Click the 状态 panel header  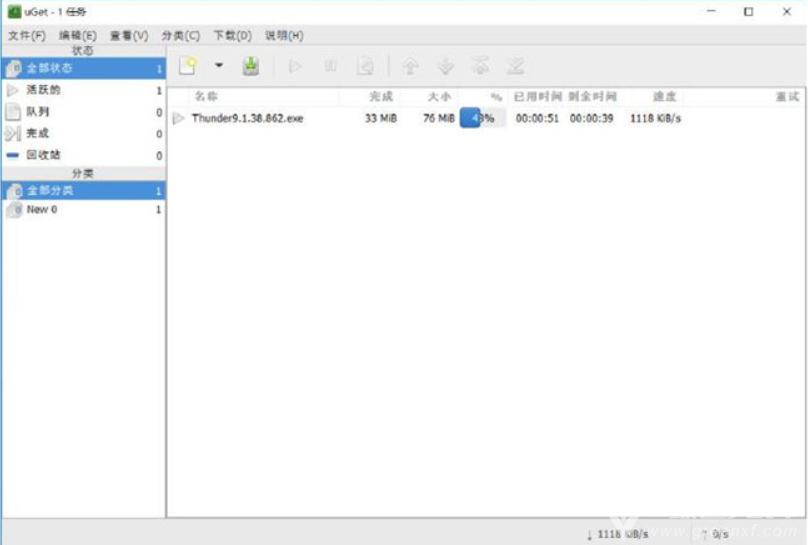click(x=82, y=50)
